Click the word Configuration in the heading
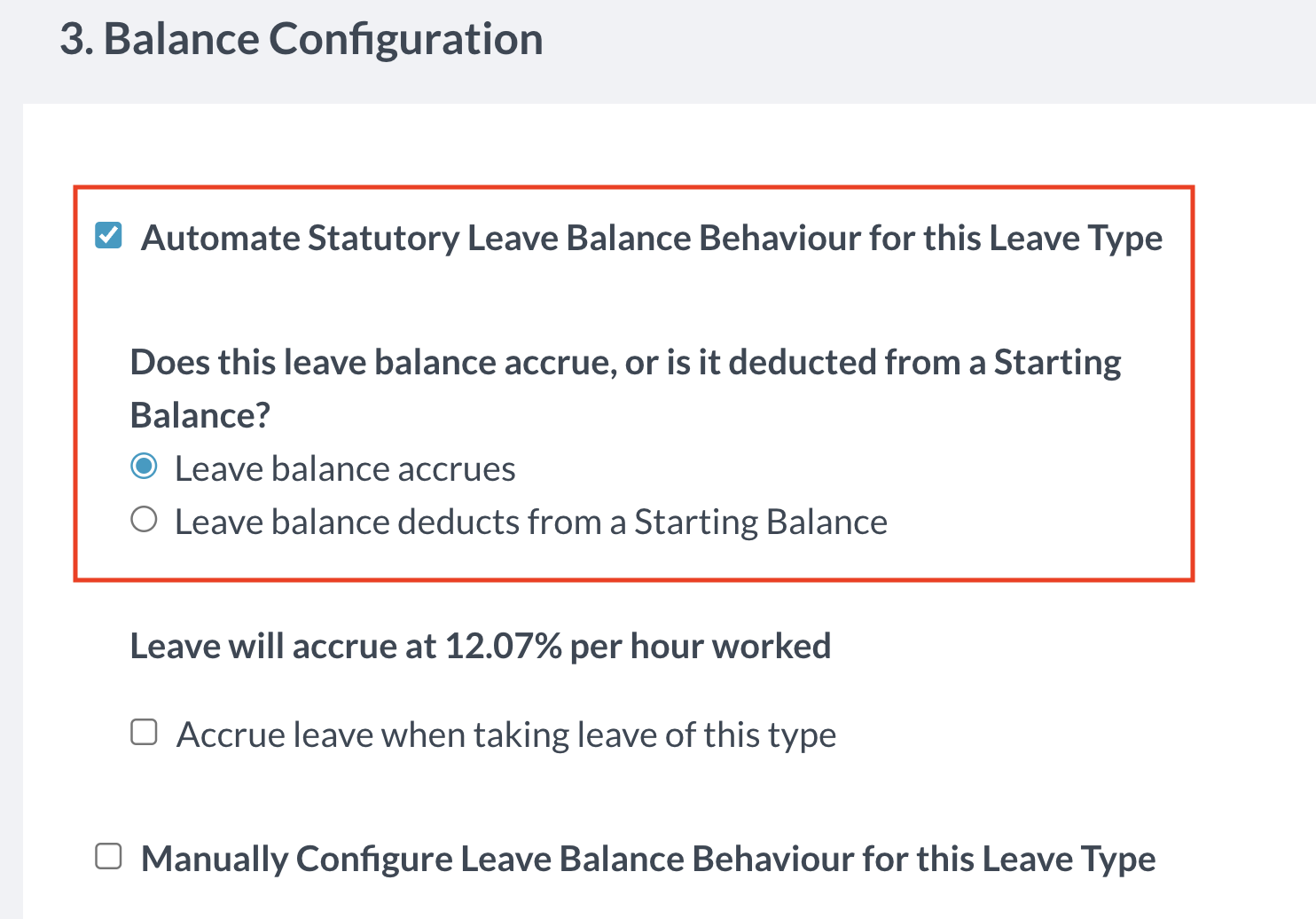The width and height of the screenshot is (1316, 919). (x=405, y=40)
